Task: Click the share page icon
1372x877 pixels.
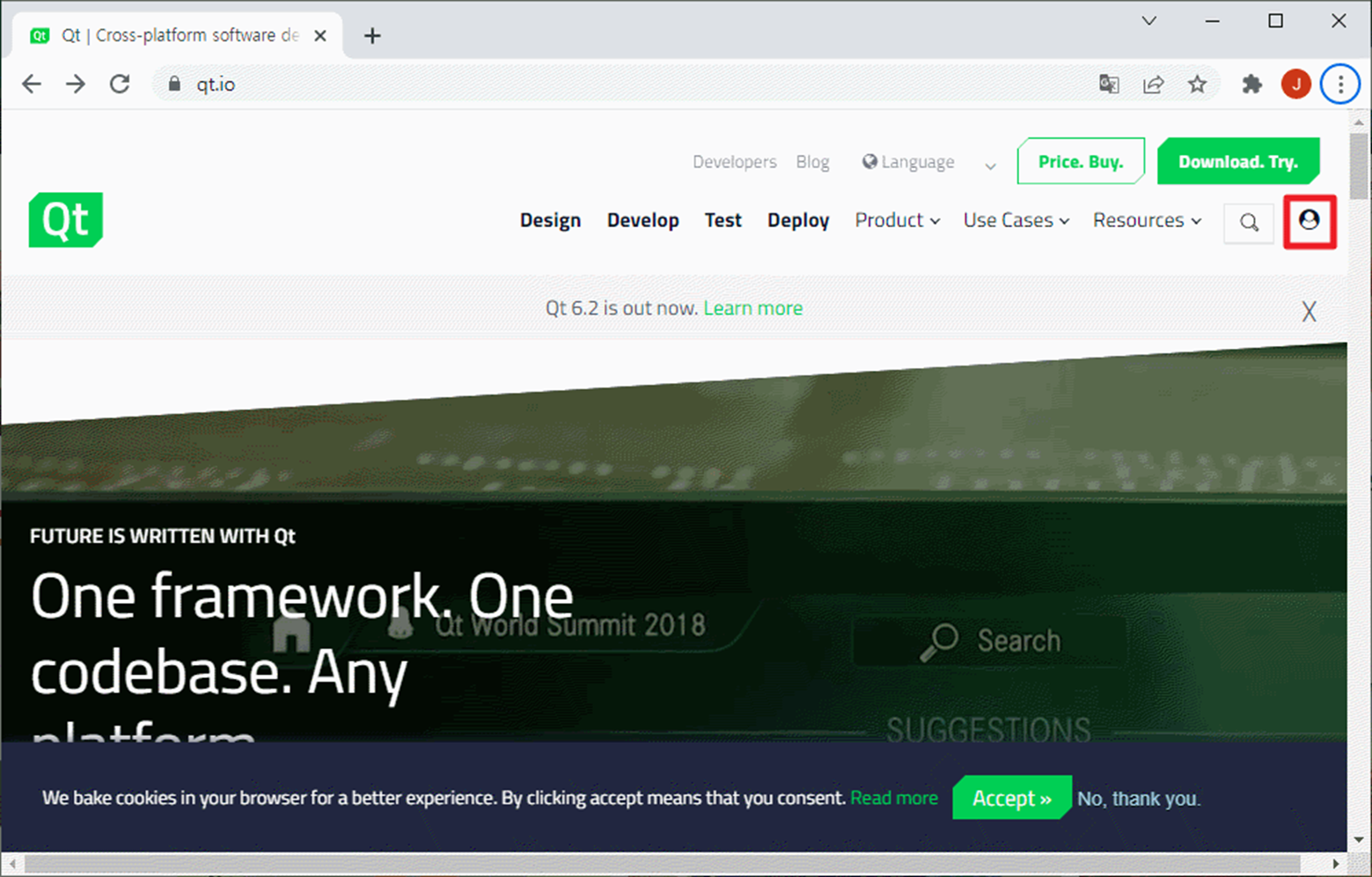Action: [1153, 85]
